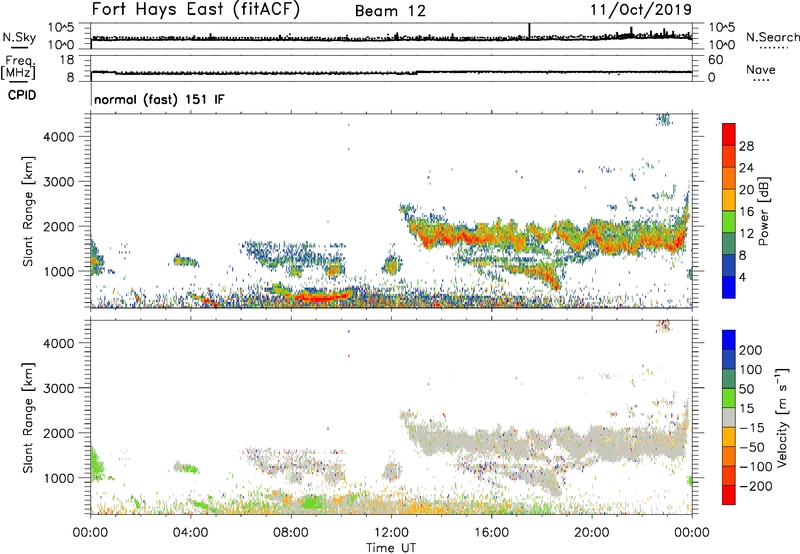Image resolution: width=800 pixels, height=554 pixels.
Task: Click the tall noise spike near 17:30
Action: (530, 30)
